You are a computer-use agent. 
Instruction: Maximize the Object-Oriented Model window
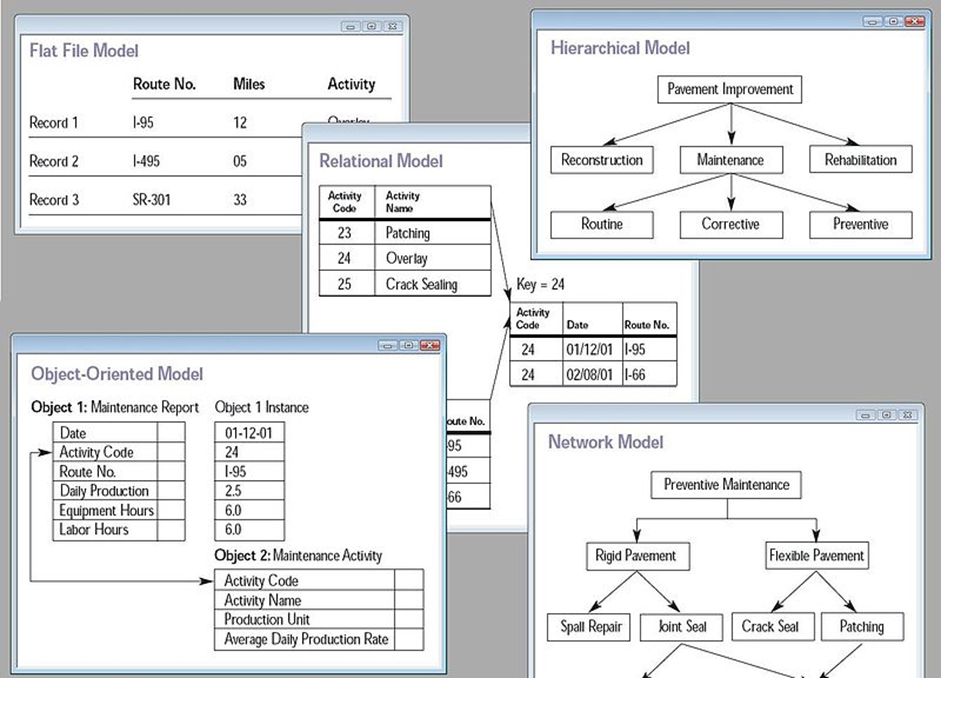(409, 345)
